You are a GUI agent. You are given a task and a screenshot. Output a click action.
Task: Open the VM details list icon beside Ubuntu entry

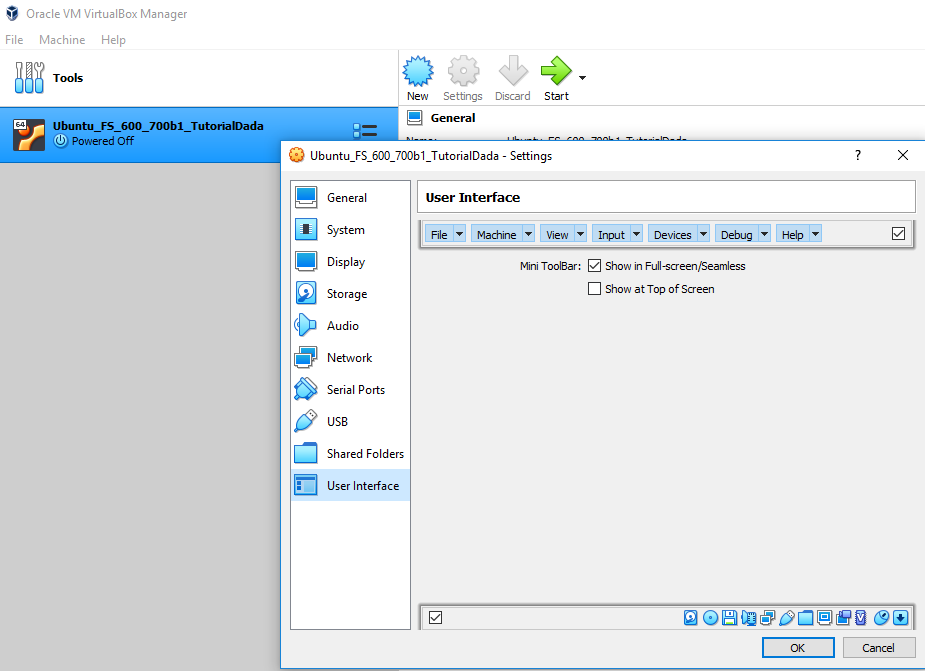pos(365,133)
